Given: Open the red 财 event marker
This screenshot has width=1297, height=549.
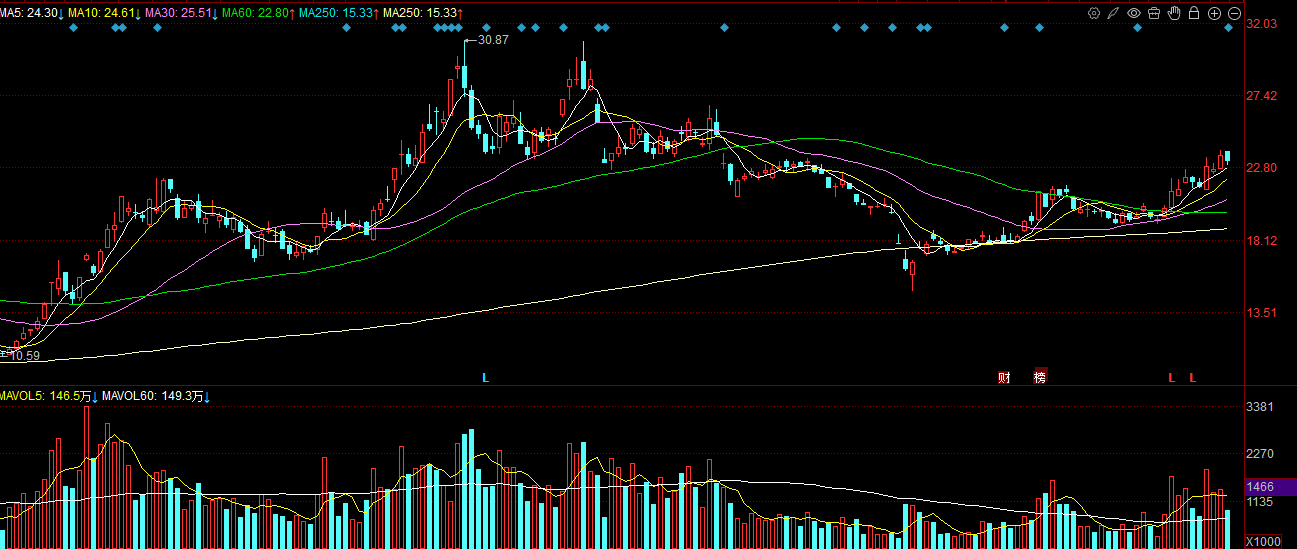Looking at the screenshot, I should coord(1004,377).
